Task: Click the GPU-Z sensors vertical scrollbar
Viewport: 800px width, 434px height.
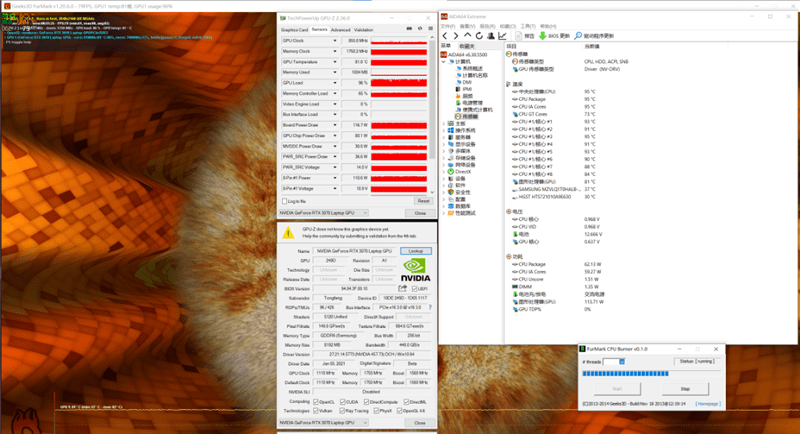Action: click(433, 115)
